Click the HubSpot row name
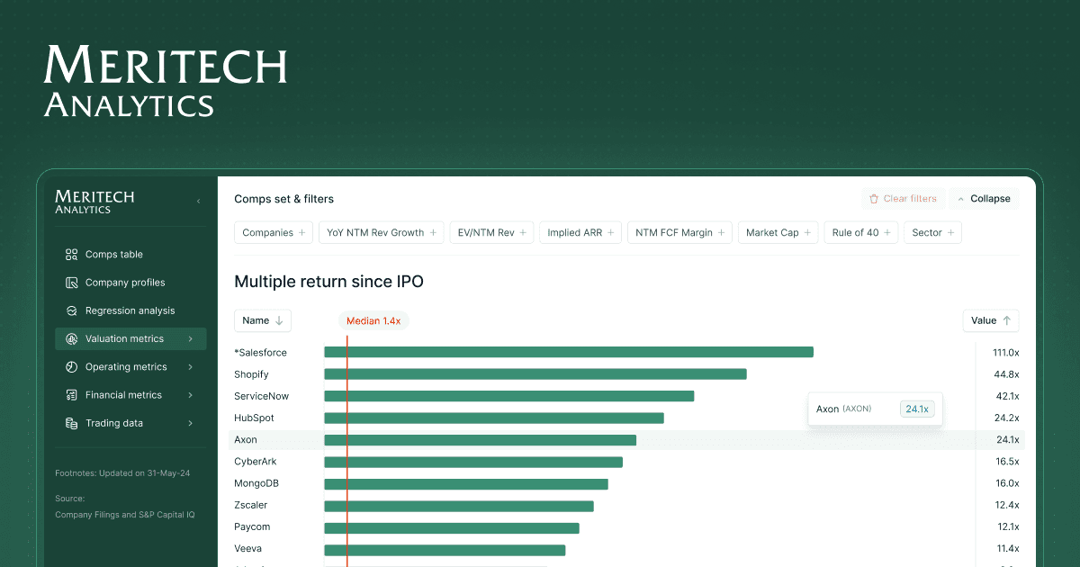 tap(254, 418)
